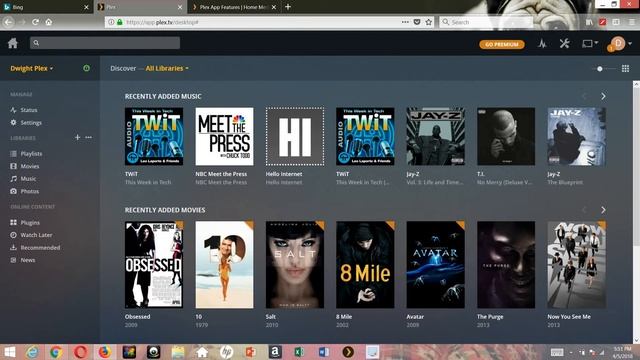Open Plugins in Online Content
This screenshot has width=640, height=360.
pyautogui.click(x=30, y=222)
